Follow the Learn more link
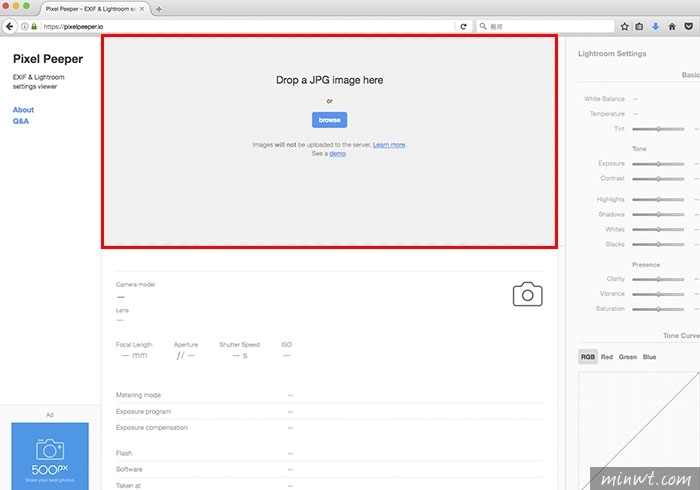 tap(389, 145)
